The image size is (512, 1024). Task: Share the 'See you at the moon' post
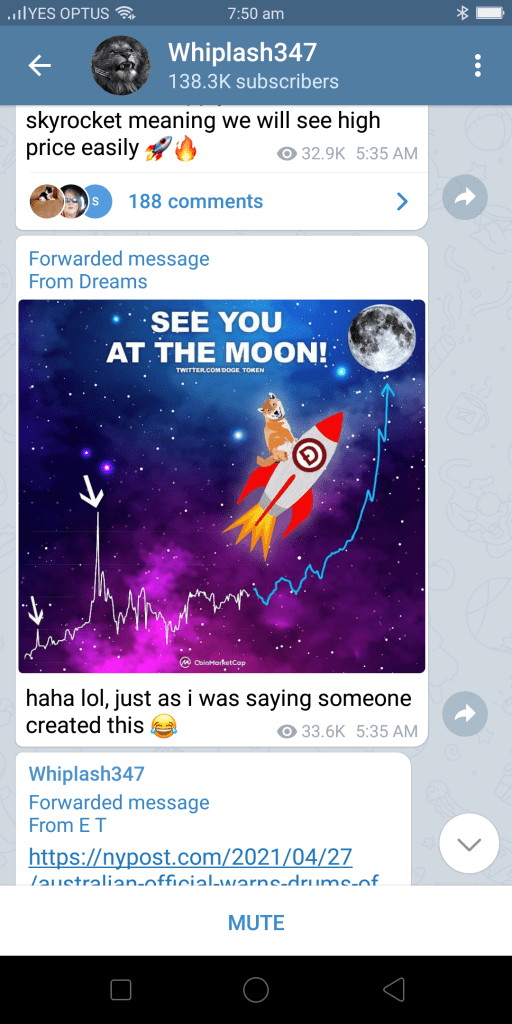click(x=465, y=714)
